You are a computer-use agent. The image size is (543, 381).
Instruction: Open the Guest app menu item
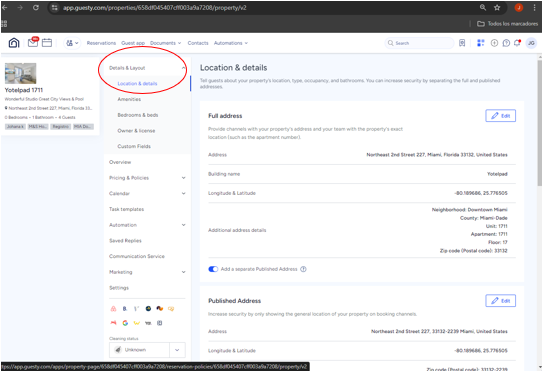coord(133,43)
